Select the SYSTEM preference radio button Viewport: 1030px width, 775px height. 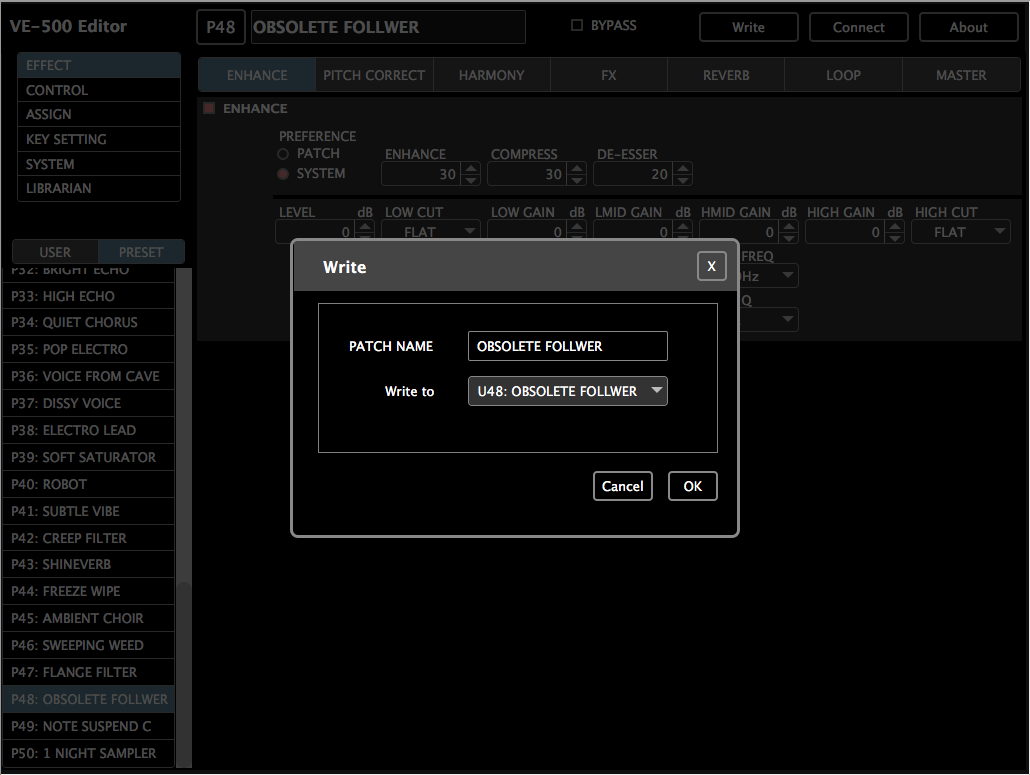tap(283, 174)
